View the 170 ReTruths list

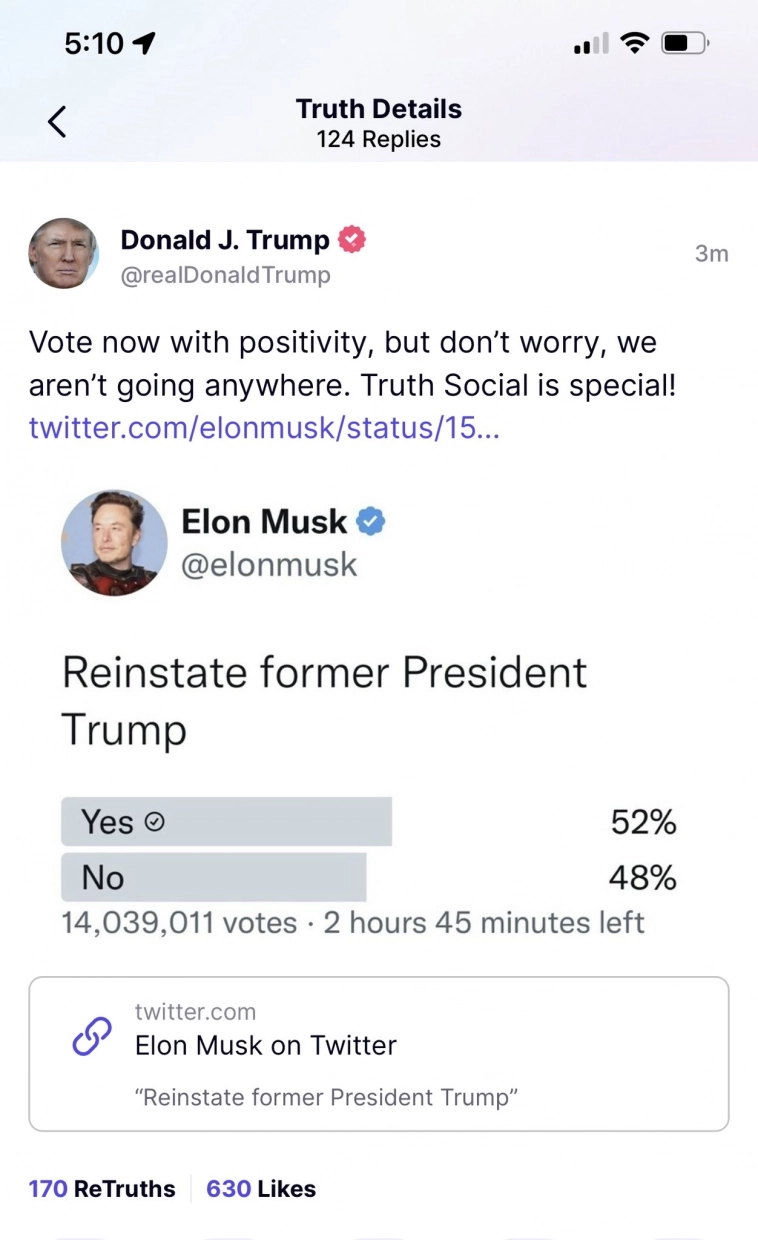[102, 1189]
